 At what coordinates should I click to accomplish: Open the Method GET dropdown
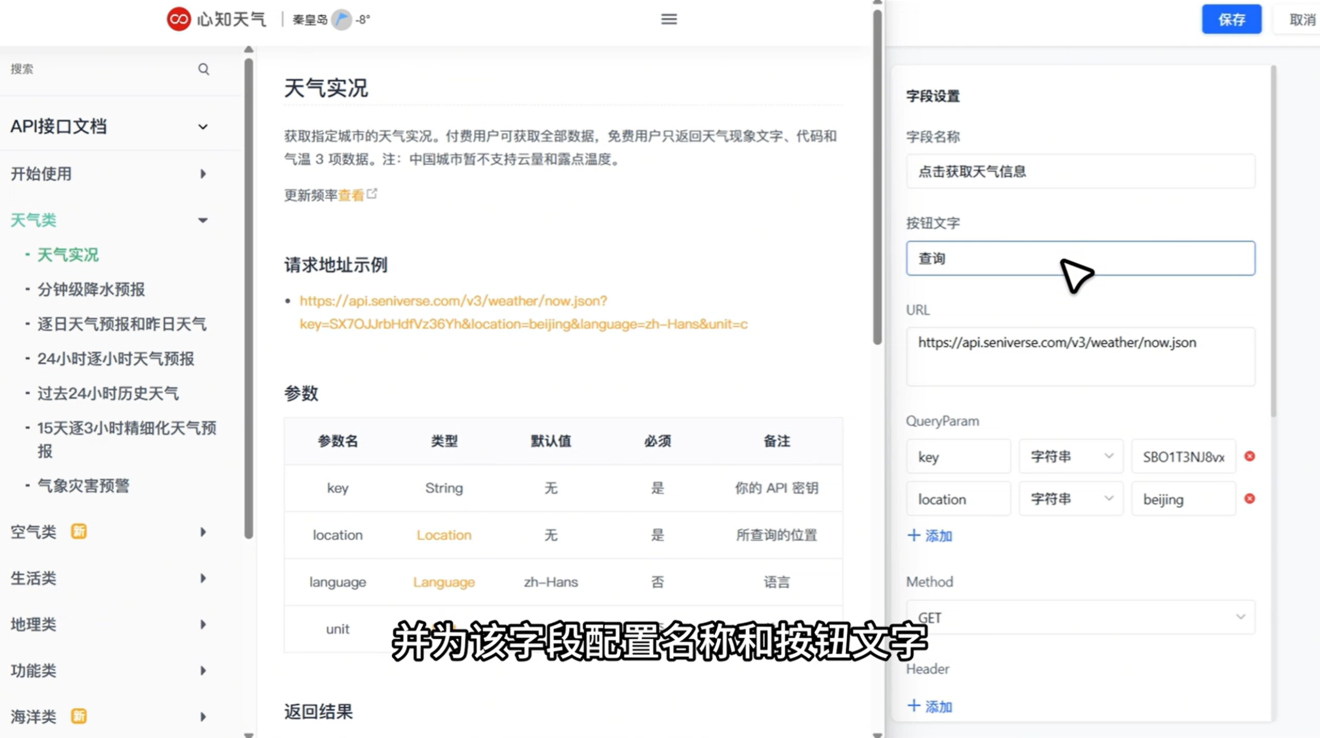click(x=1080, y=617)
